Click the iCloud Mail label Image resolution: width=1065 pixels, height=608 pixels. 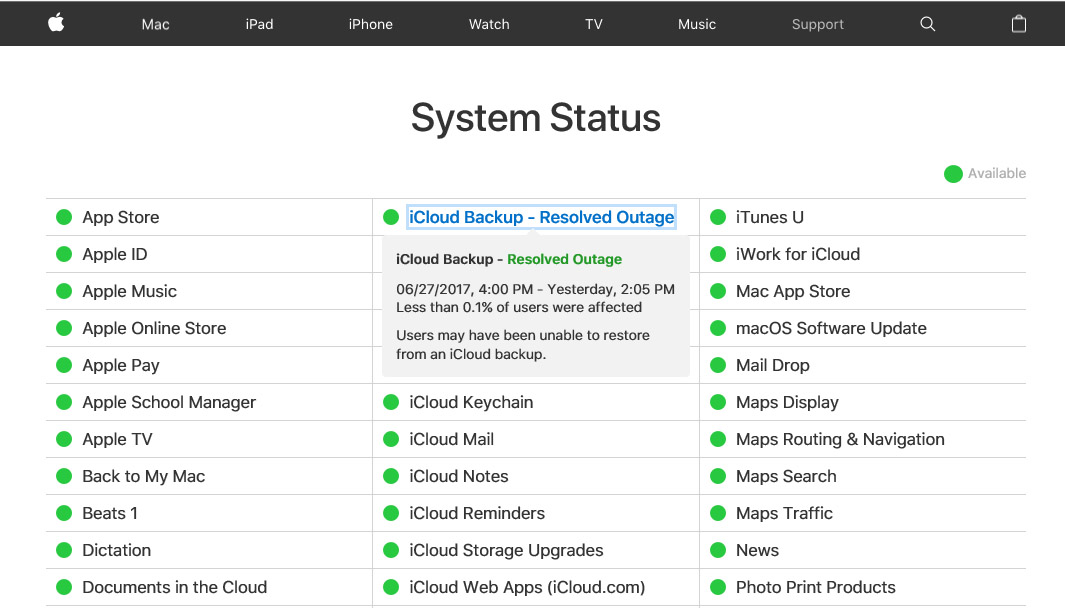tap(452, 440)
